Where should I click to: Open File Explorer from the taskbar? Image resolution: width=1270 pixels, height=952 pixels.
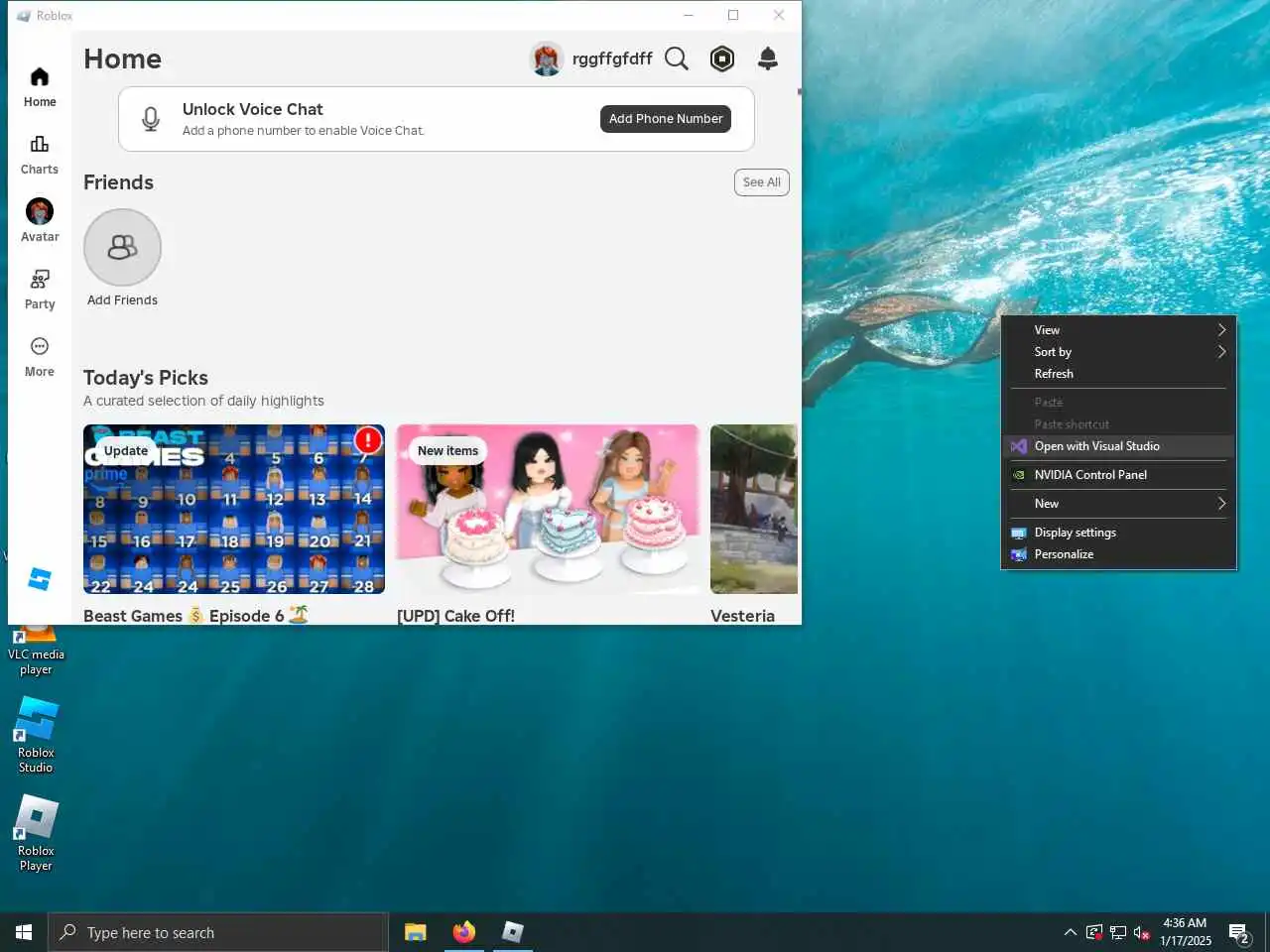pyautogui.click(x=416, y=932)
